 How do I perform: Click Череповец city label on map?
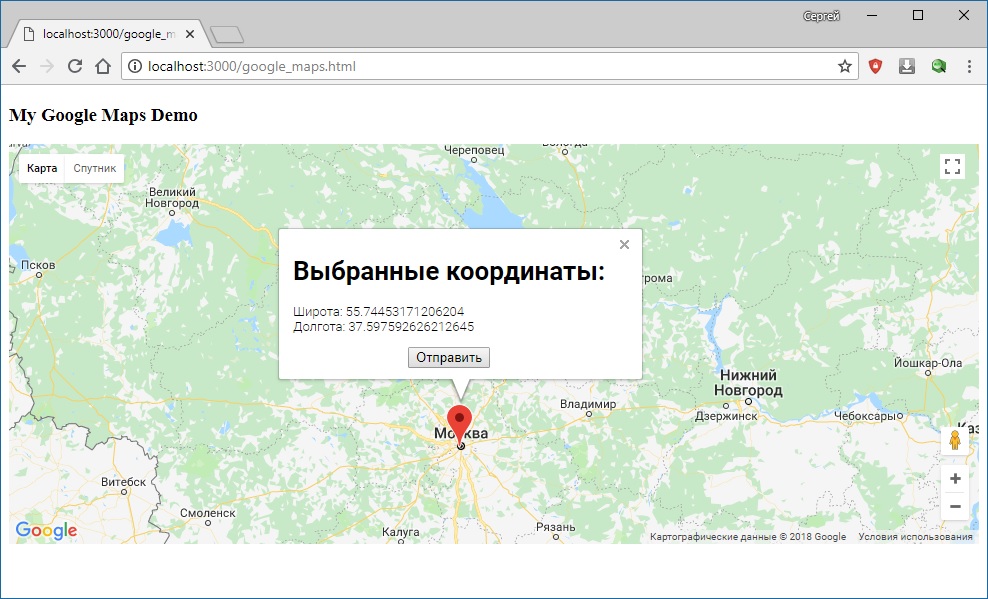click(474, 150)
